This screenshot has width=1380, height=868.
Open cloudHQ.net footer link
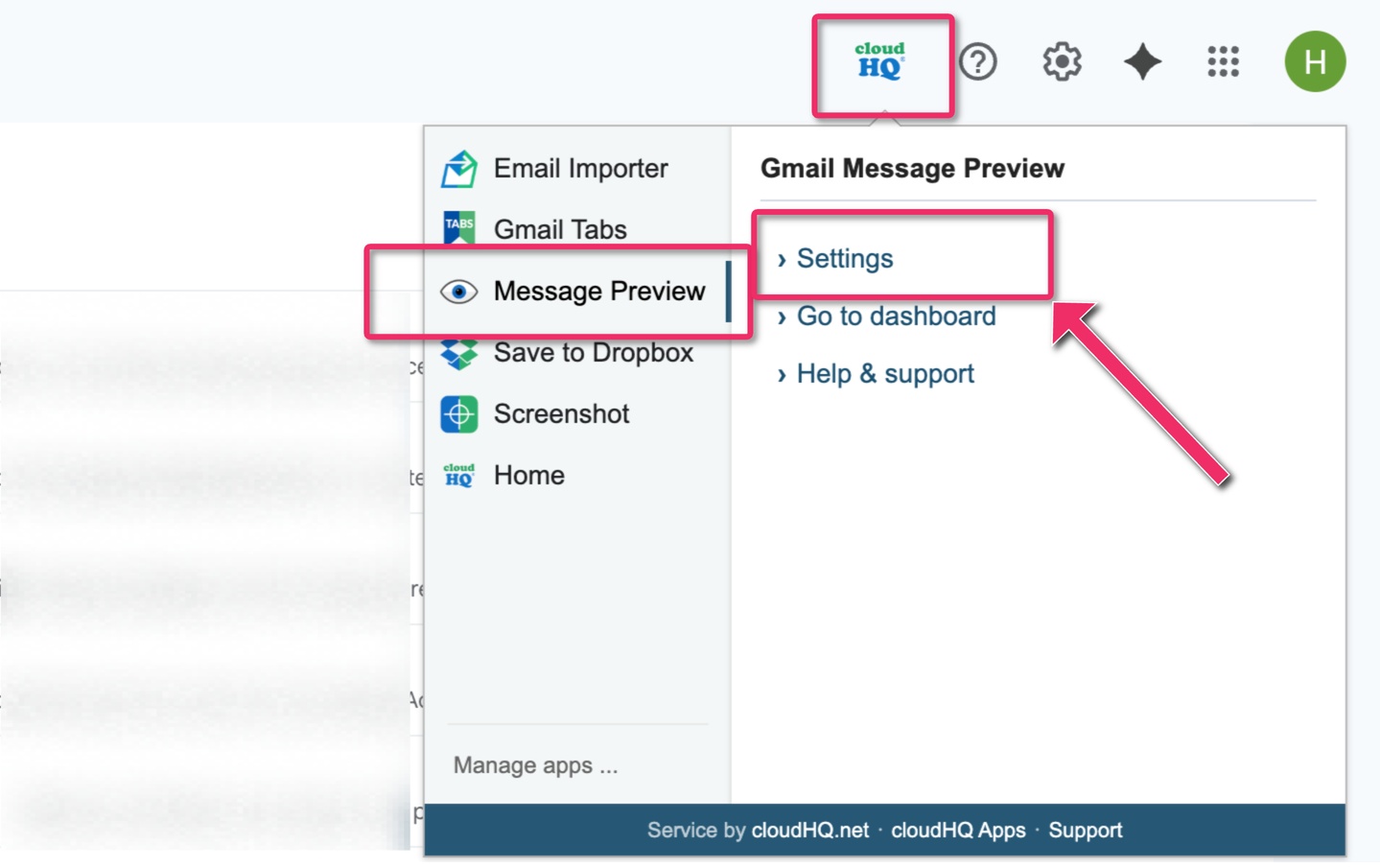[x=810, y=831]
